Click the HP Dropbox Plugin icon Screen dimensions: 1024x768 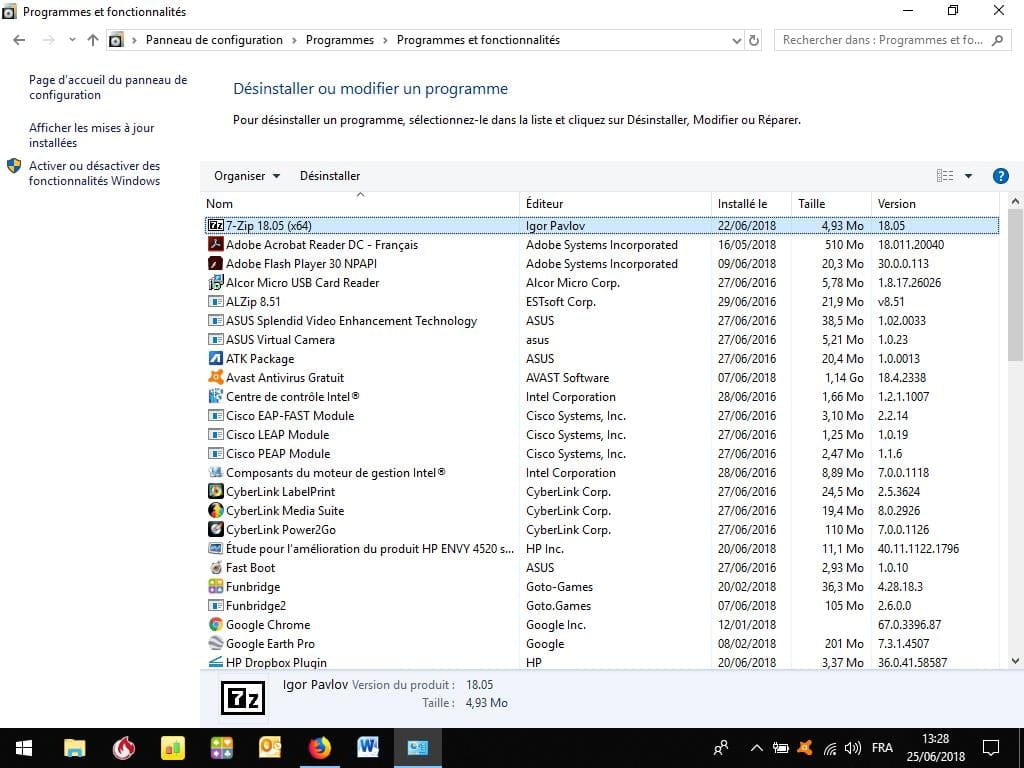[216, 662]
